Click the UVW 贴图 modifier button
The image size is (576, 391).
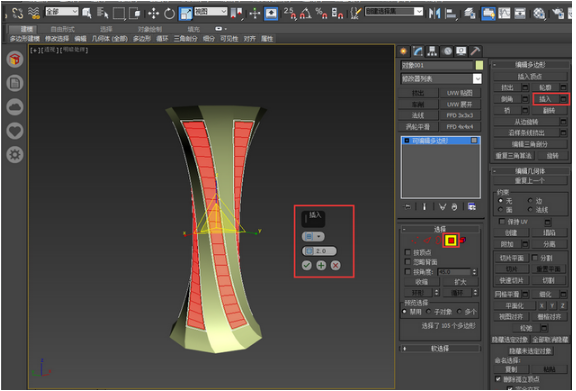click(x=460, y=93)
